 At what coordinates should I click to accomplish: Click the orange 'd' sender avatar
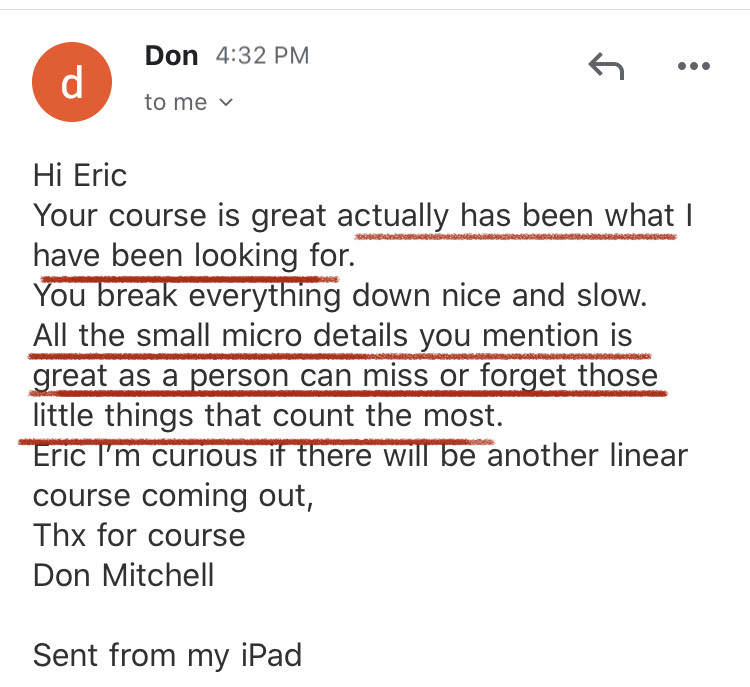72,82
